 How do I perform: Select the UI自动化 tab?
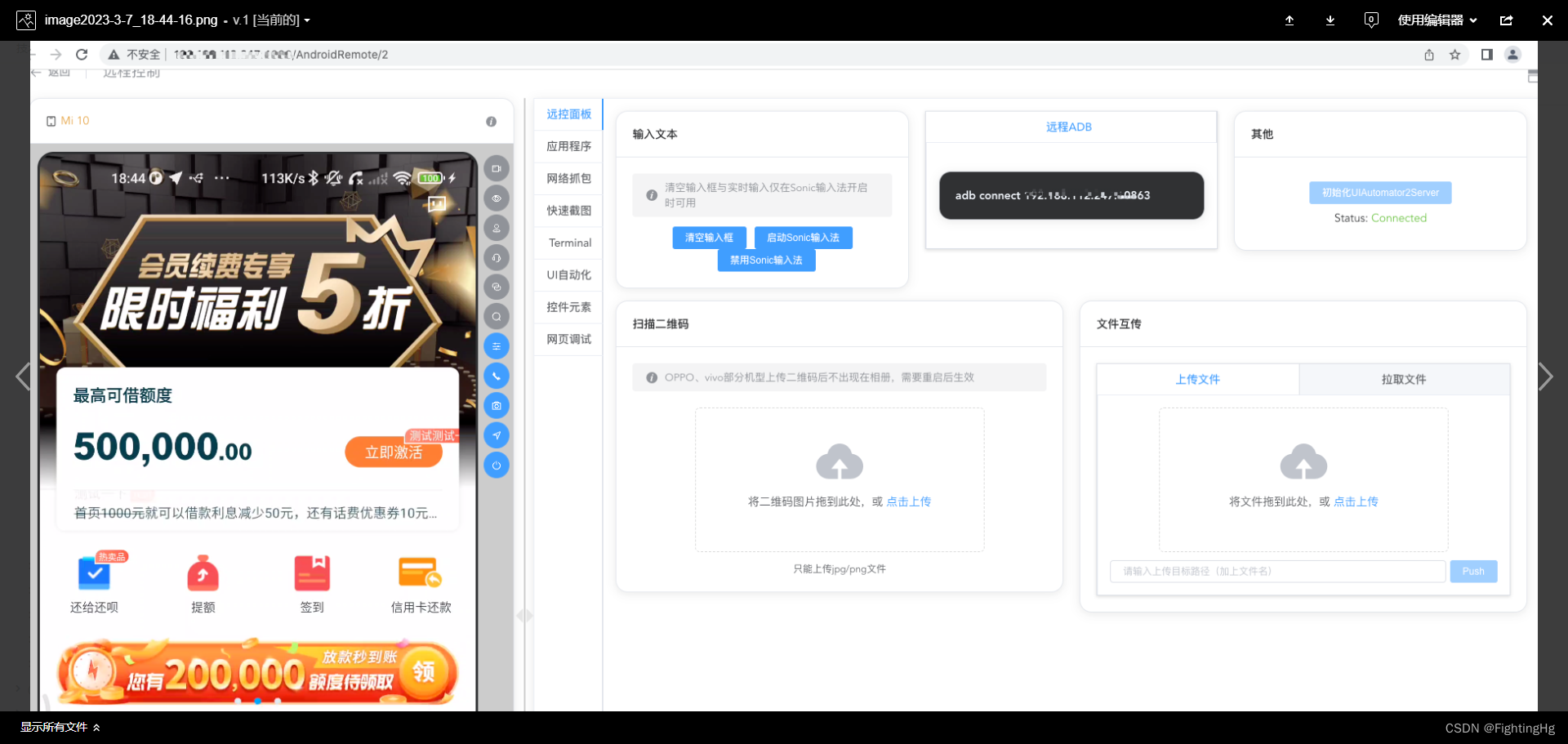click(x=568, y=275)
